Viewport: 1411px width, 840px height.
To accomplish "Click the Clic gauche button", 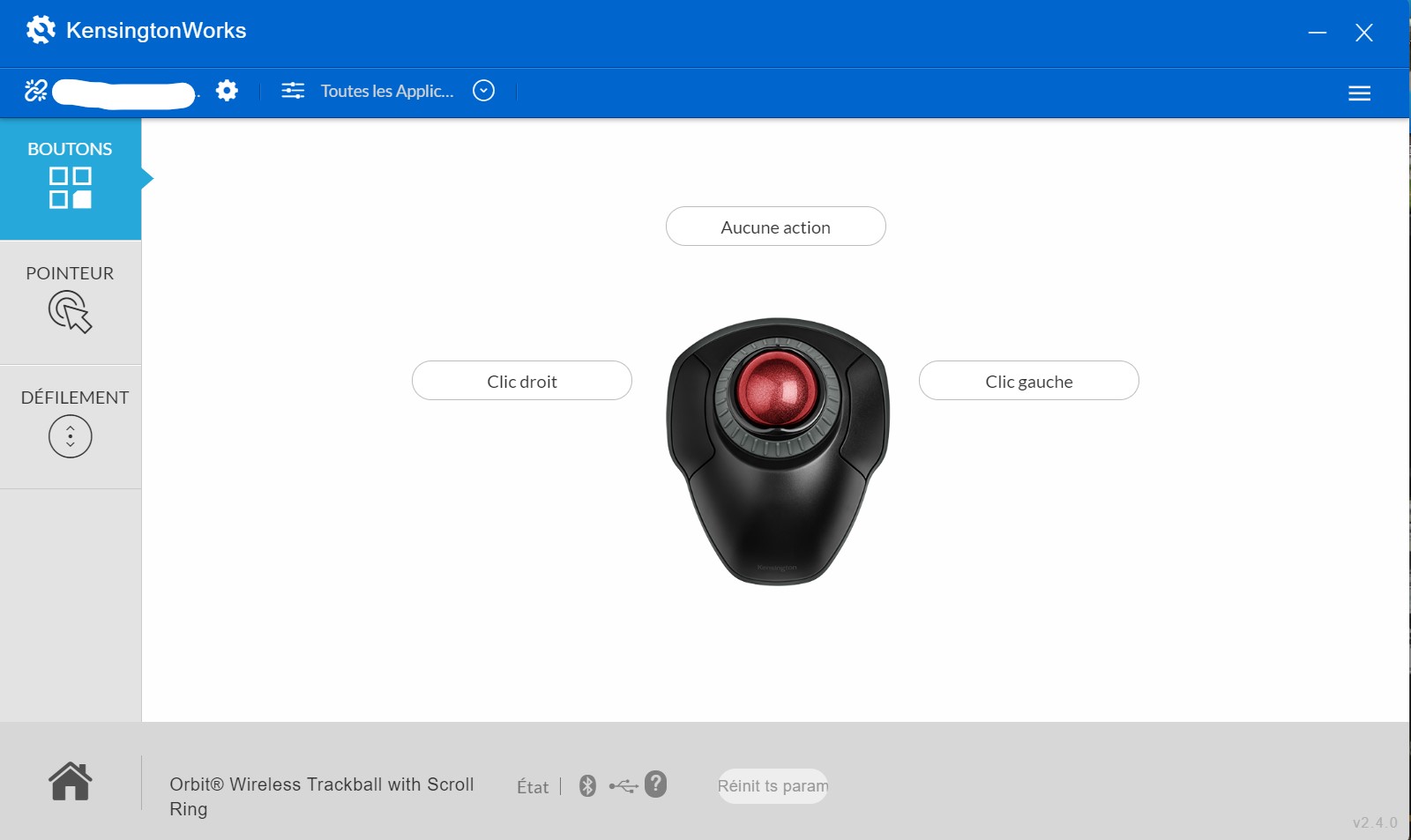I will 1029,381.
